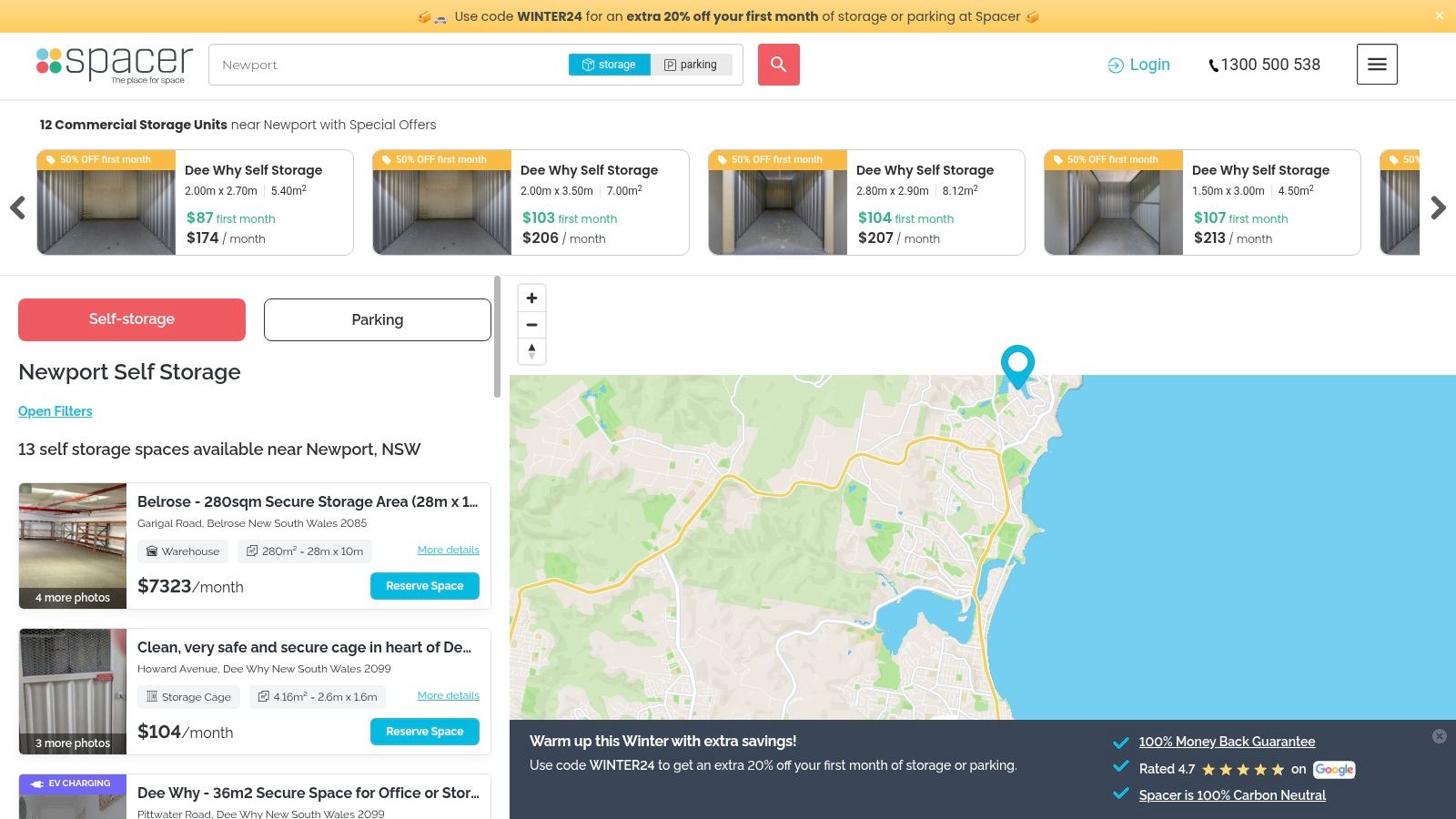Image resolution: width=1456 pixels, height=819 pixels.
Task: Click the Spacer logo
Action: 115,65
